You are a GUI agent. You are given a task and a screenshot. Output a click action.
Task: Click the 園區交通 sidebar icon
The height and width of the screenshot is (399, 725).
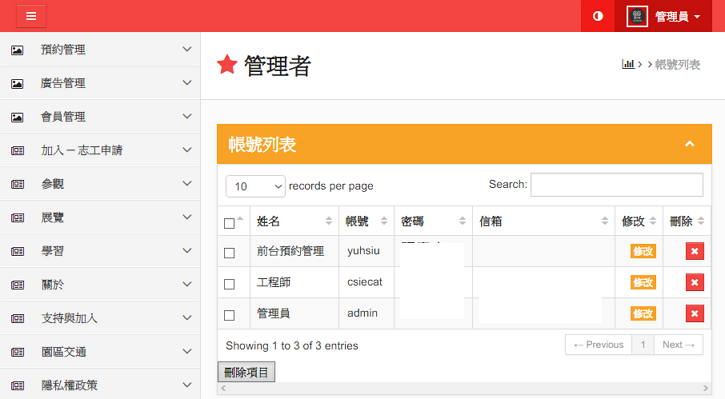pyautogui.click(x=17, y=352)
